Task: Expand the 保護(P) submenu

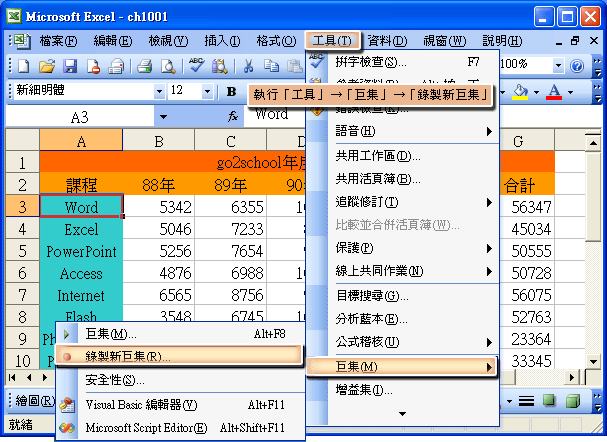Action: click(402, 248)
